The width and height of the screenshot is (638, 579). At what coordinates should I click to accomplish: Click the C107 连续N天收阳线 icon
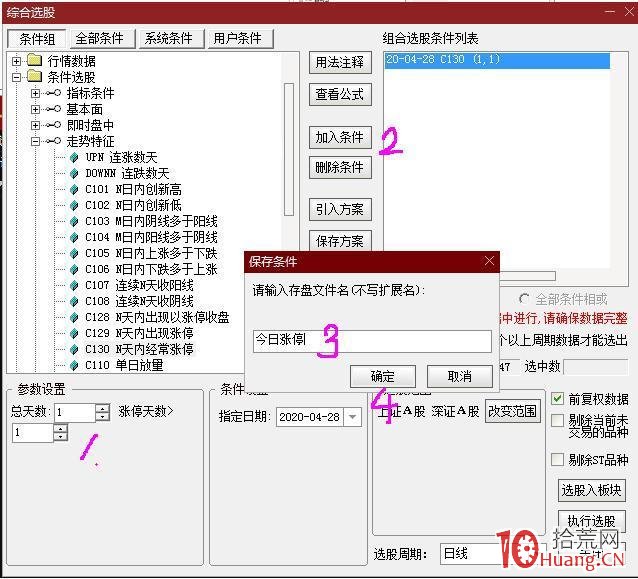coord(74,285)
